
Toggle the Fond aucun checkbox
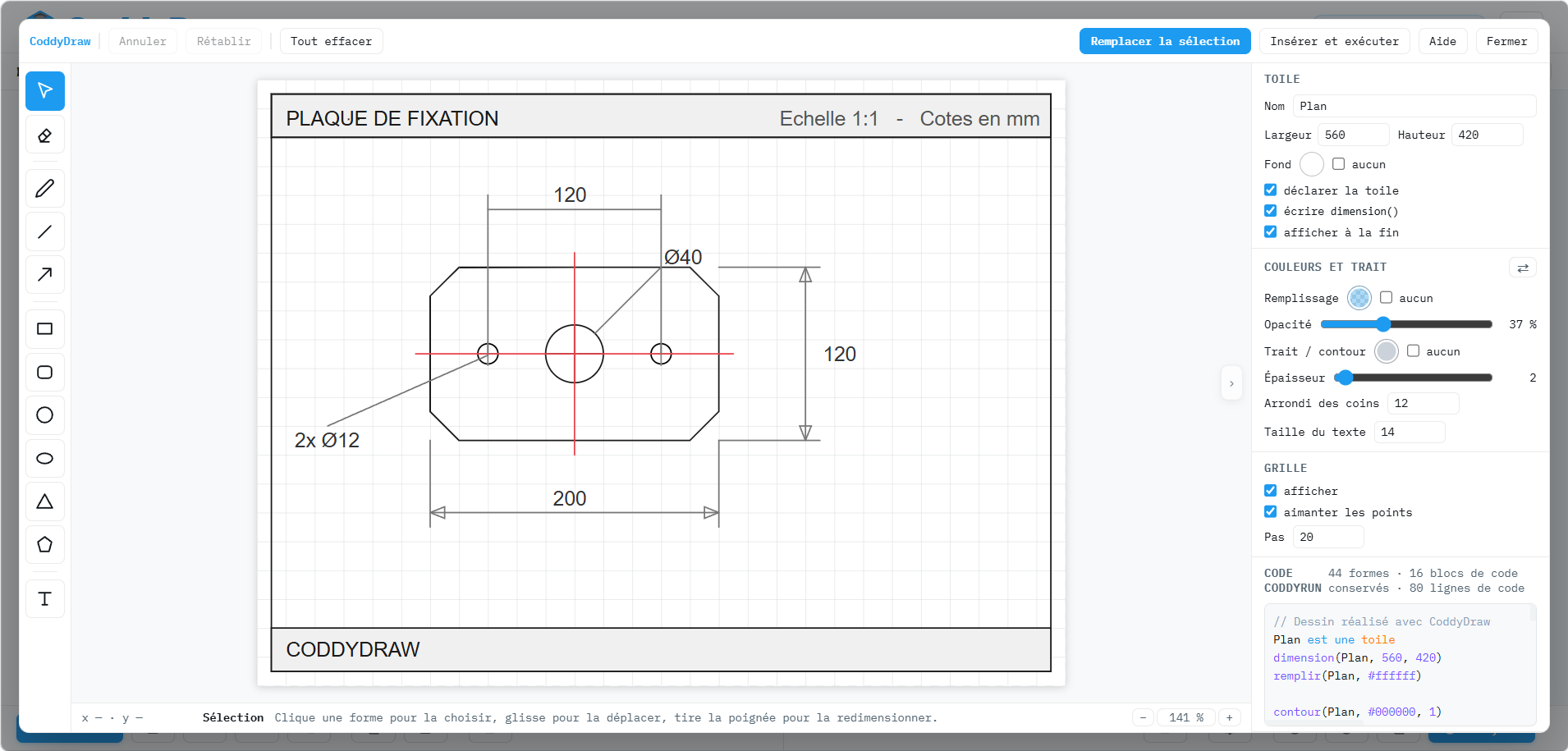[x=1339, y=164]
